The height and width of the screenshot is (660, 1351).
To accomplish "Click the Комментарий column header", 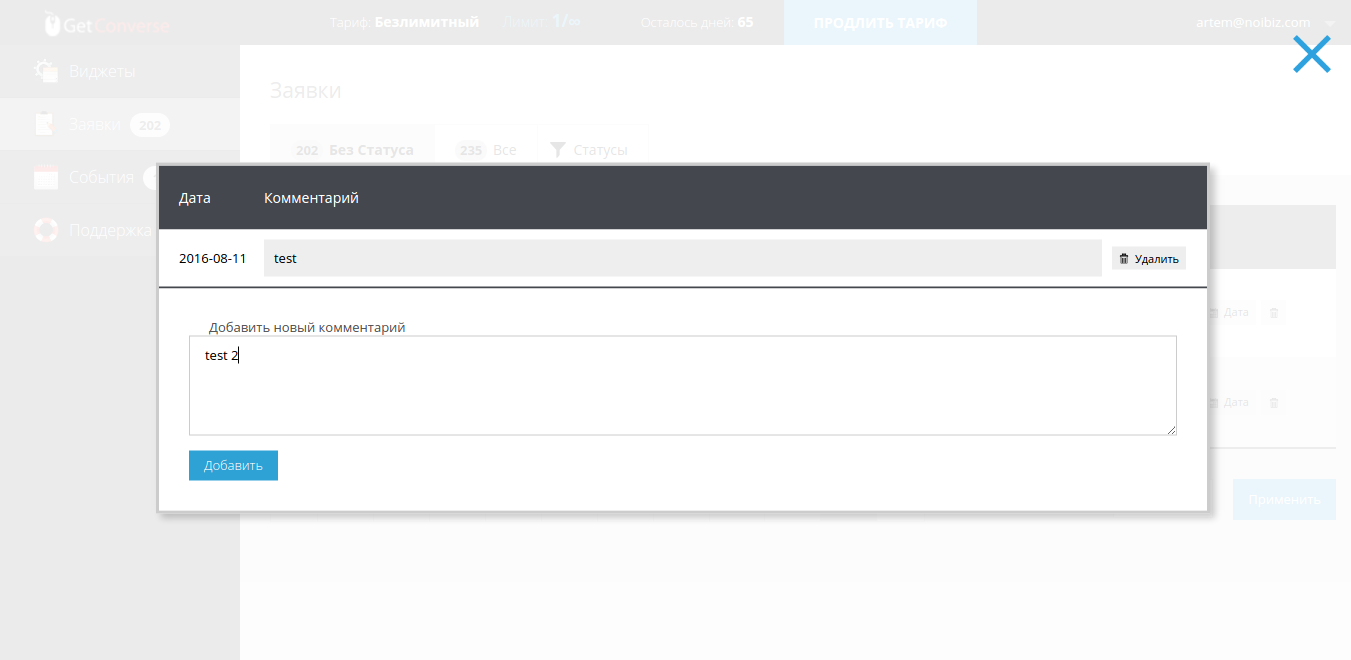I will click(311, 198).
